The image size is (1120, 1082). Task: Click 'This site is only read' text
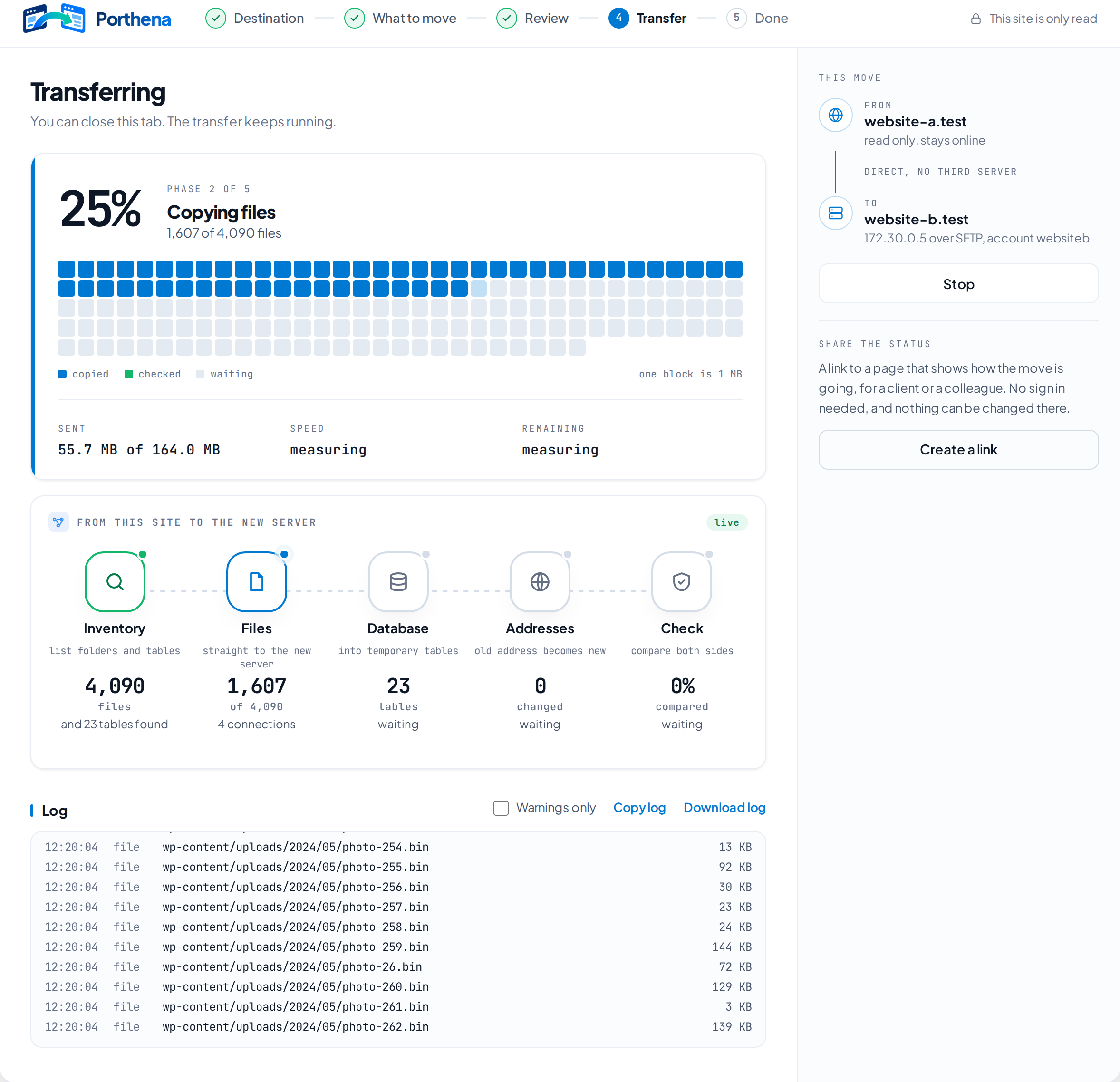pyautogui.click(x=1043, y=19)
